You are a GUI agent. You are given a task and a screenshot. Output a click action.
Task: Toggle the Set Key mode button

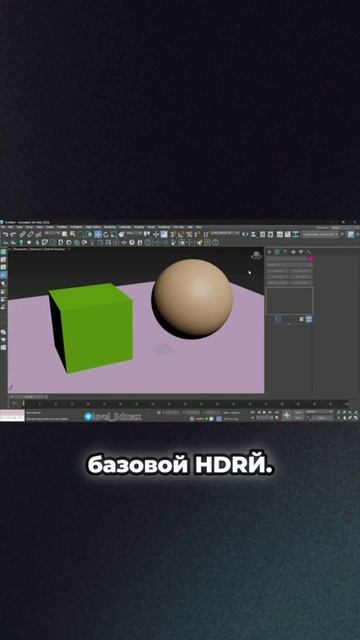tap(299, 418)
